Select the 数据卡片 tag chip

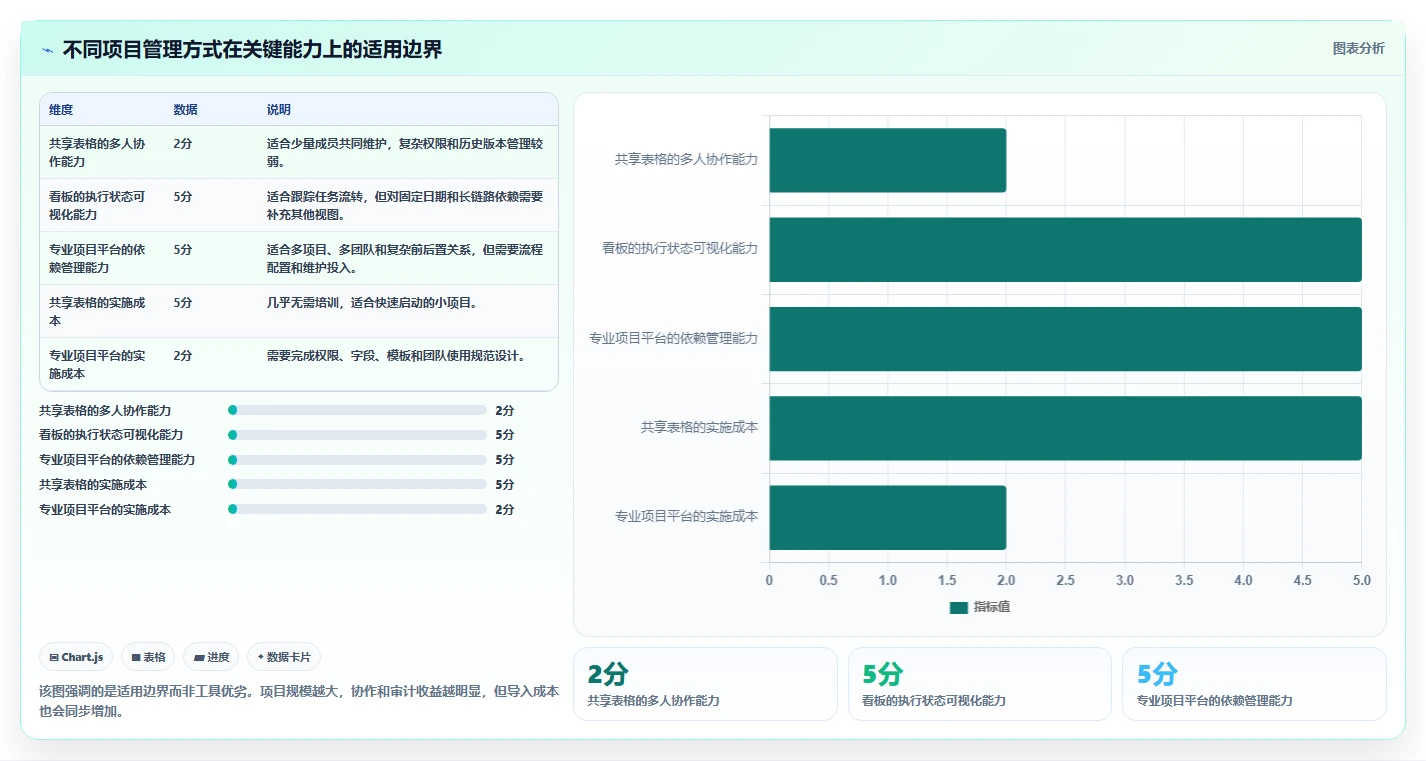click(284, 657)
